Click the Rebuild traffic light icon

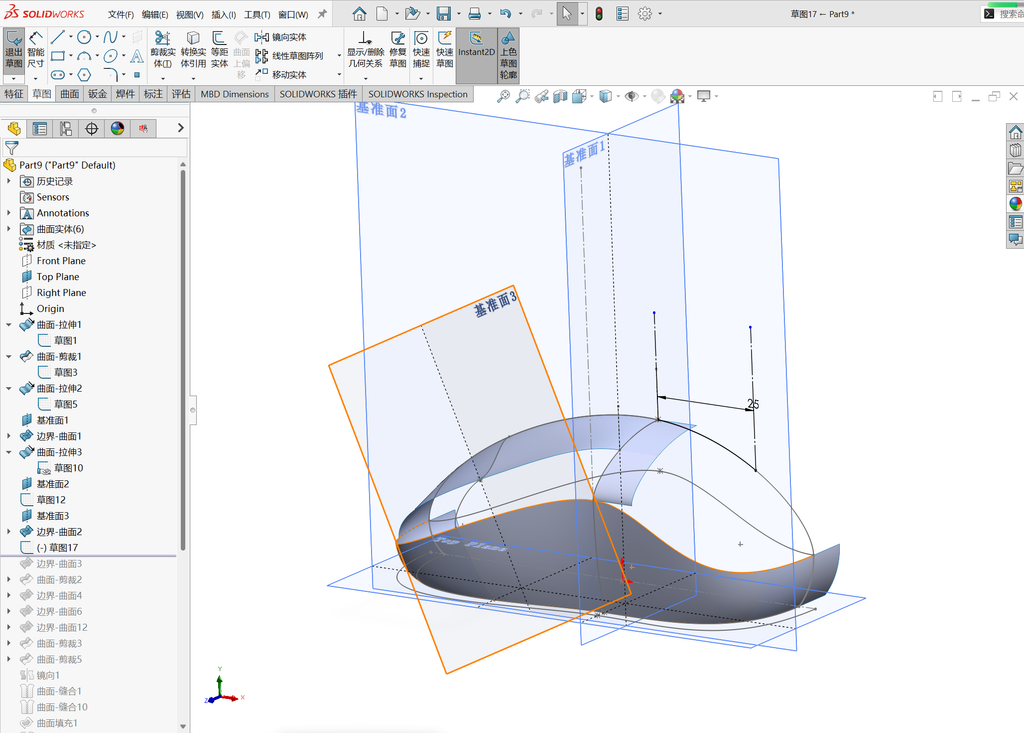click(599, 14)
